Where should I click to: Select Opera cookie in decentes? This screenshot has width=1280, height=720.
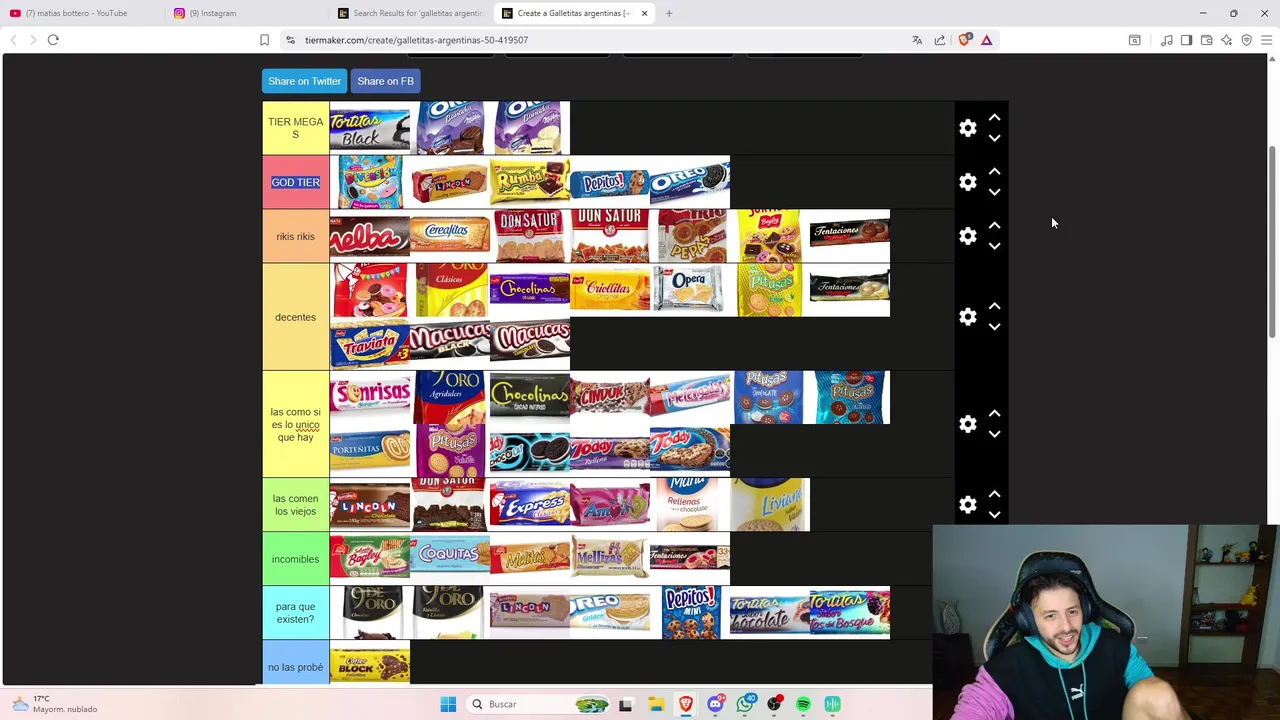click(690, 290)
